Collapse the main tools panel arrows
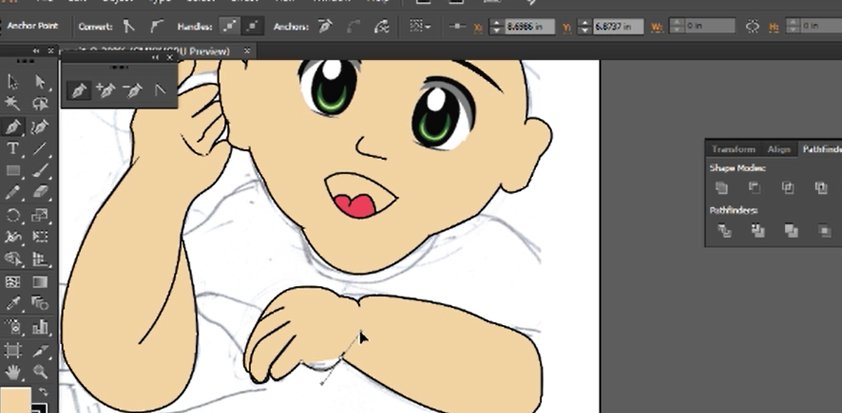Viewport: 842px width, 413px height. coord(37,51)
